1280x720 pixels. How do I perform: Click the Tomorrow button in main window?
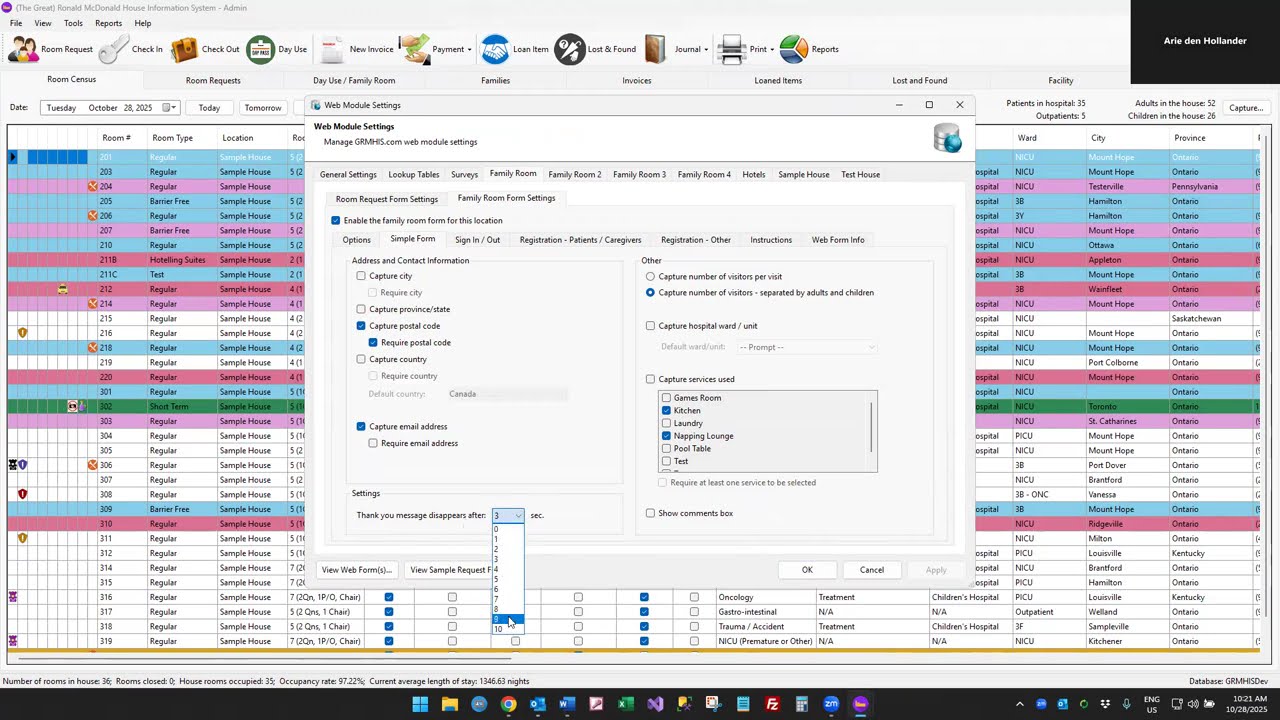coord(263,108)
